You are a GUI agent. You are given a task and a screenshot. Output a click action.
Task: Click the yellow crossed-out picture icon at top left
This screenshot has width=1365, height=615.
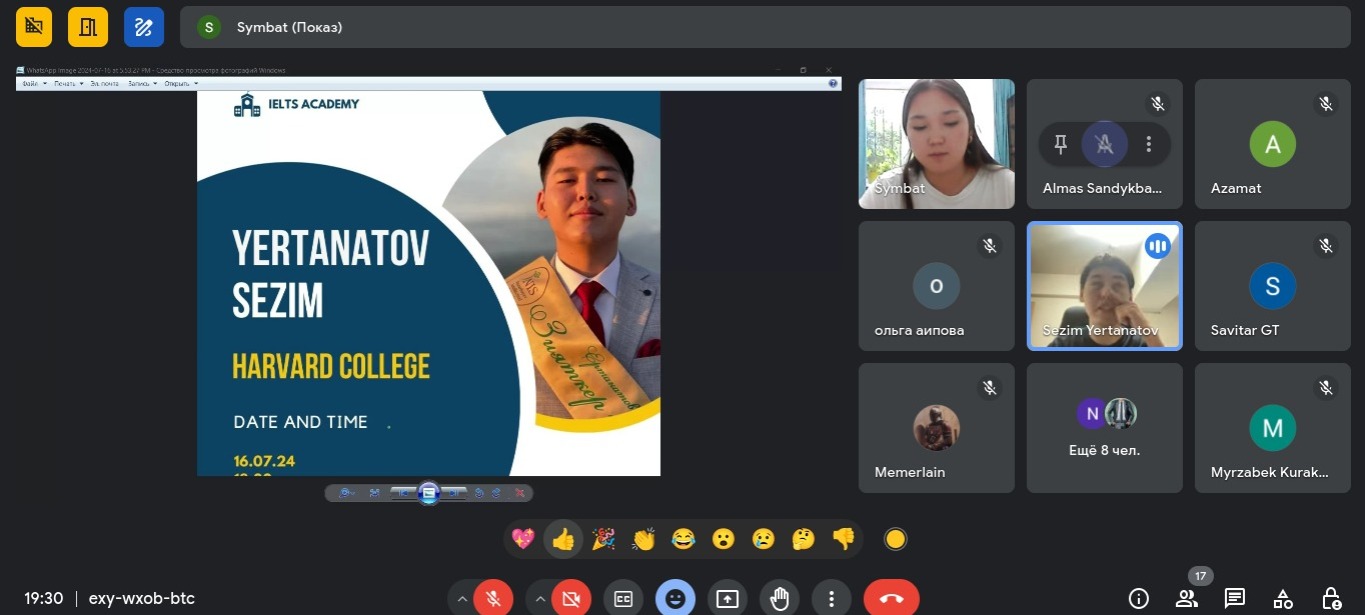(34, 27)
